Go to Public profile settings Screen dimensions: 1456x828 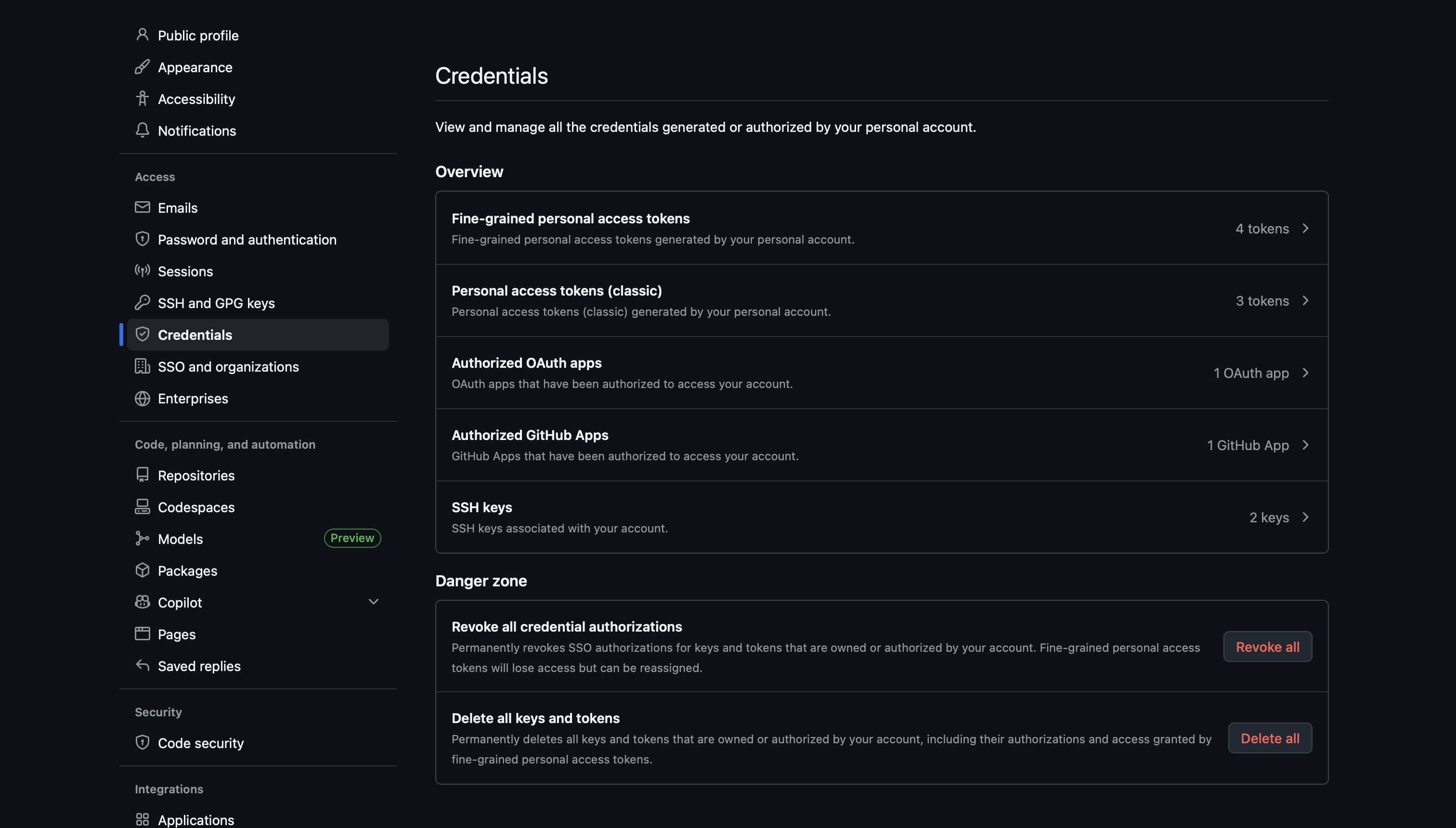[x=258, y=35]
